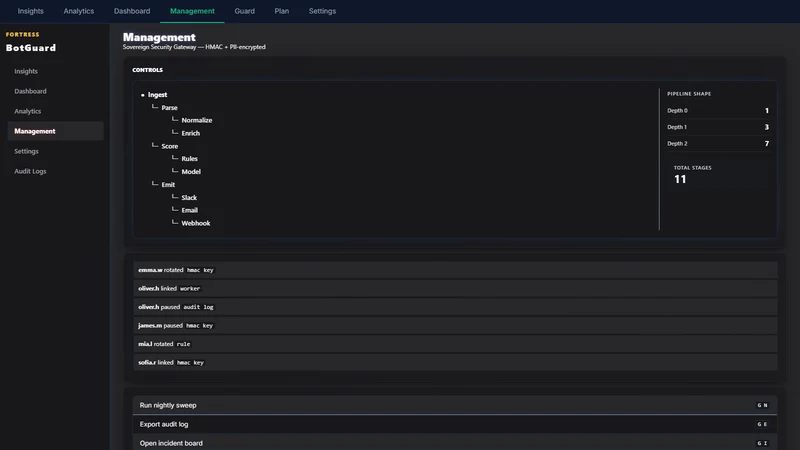Click the Depth 2 pipeline row
Viewport: 800px width, 450px height.
[x=718, y=144]
